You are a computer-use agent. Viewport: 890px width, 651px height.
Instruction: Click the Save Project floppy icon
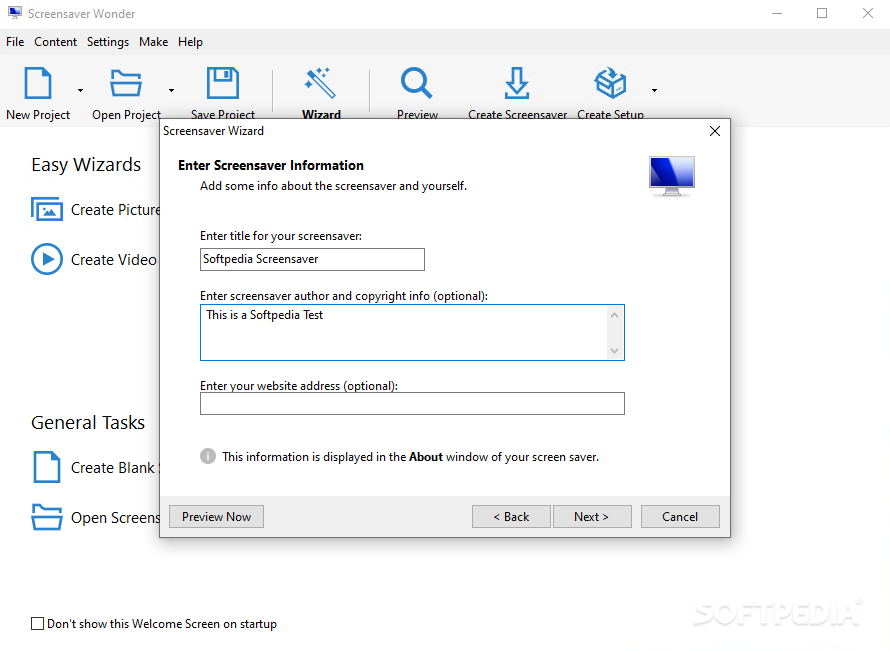(x=222, y=83)
